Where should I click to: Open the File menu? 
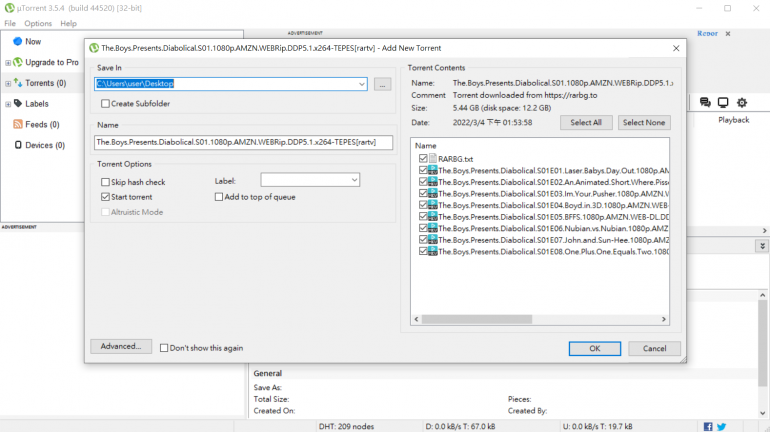pos(10,23)
